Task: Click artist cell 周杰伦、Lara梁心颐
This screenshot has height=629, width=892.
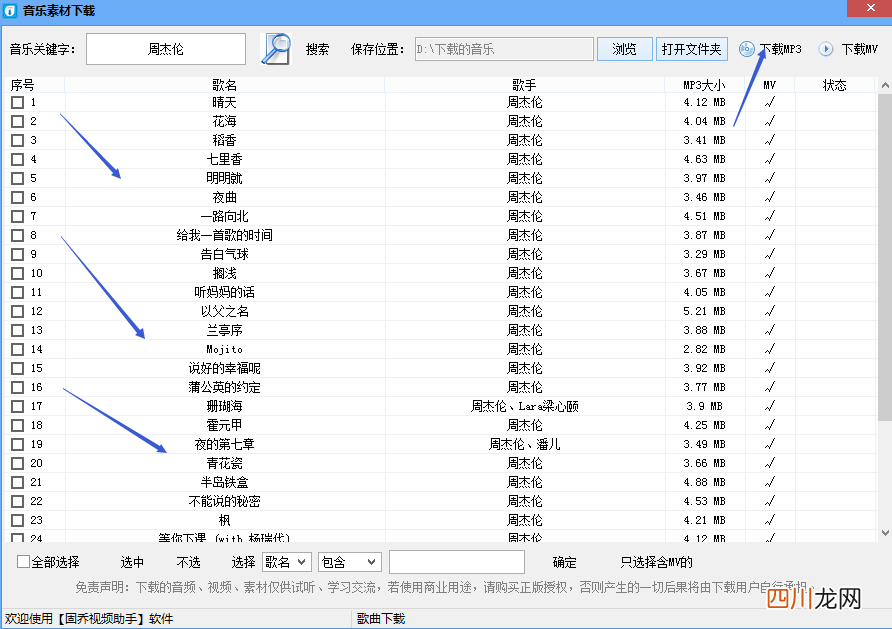Action: click(525, 407)
